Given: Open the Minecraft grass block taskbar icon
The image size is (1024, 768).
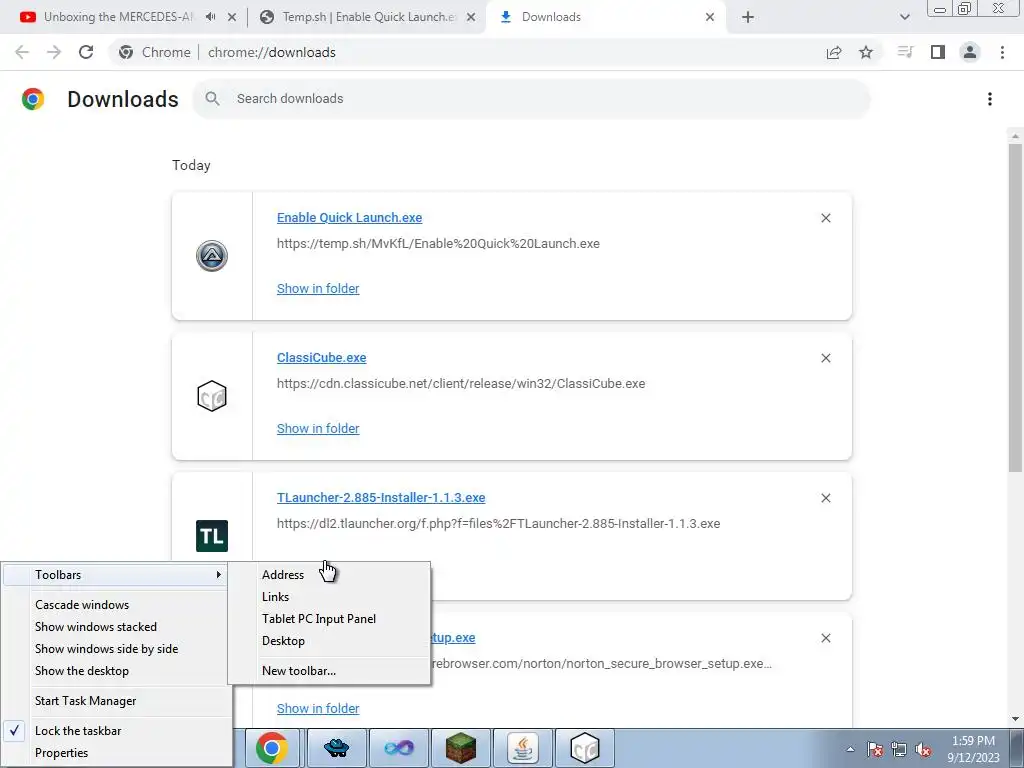Looking at the screenshot, I should pyautogui.click(x=460, y=748).
